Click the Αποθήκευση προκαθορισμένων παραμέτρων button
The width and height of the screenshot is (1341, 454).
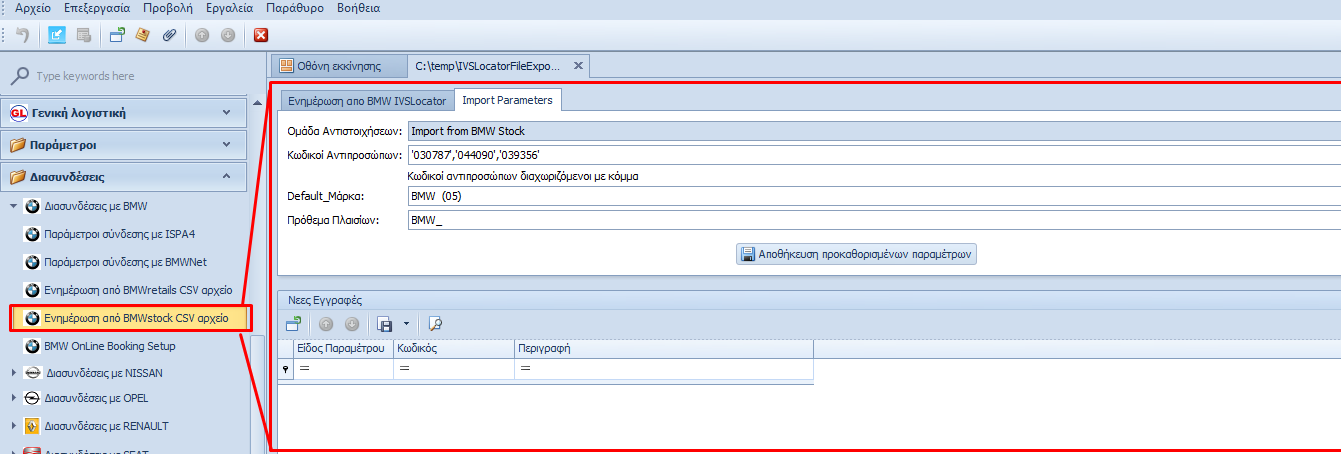pos(856,254)
